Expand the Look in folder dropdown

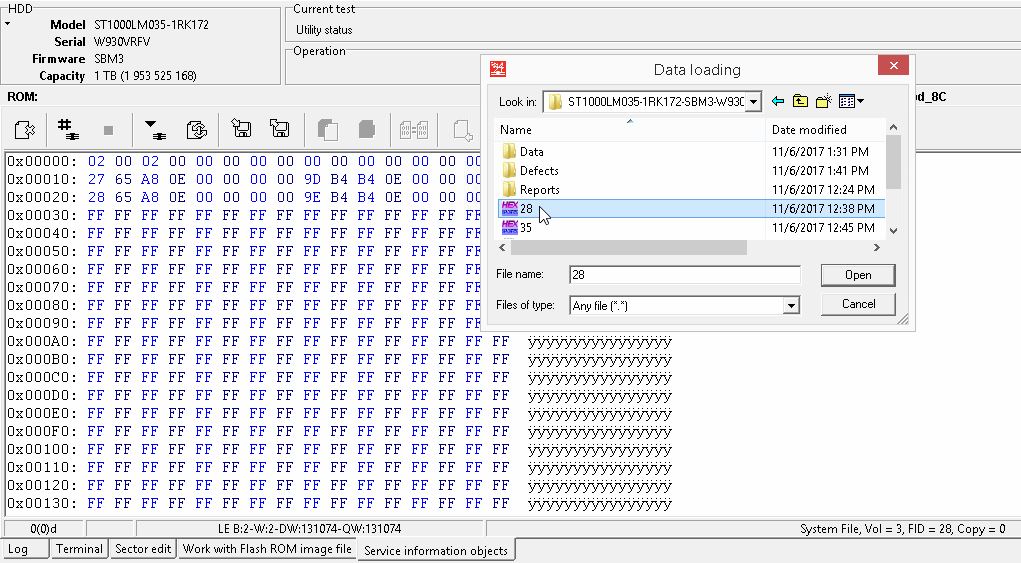[753, 102]
